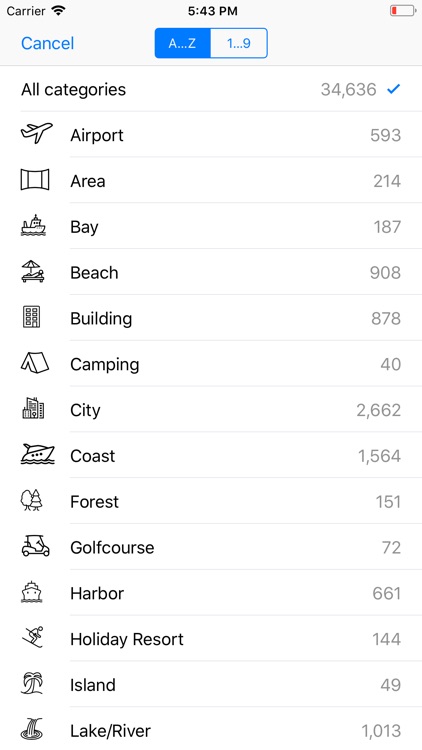Tap the Island palm tree icon
422x750 pixels.
[x=33, y=684]
